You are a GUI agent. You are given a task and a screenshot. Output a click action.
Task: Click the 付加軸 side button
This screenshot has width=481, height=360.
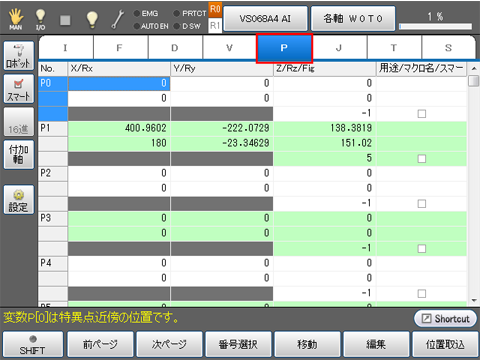pos(19,155)
